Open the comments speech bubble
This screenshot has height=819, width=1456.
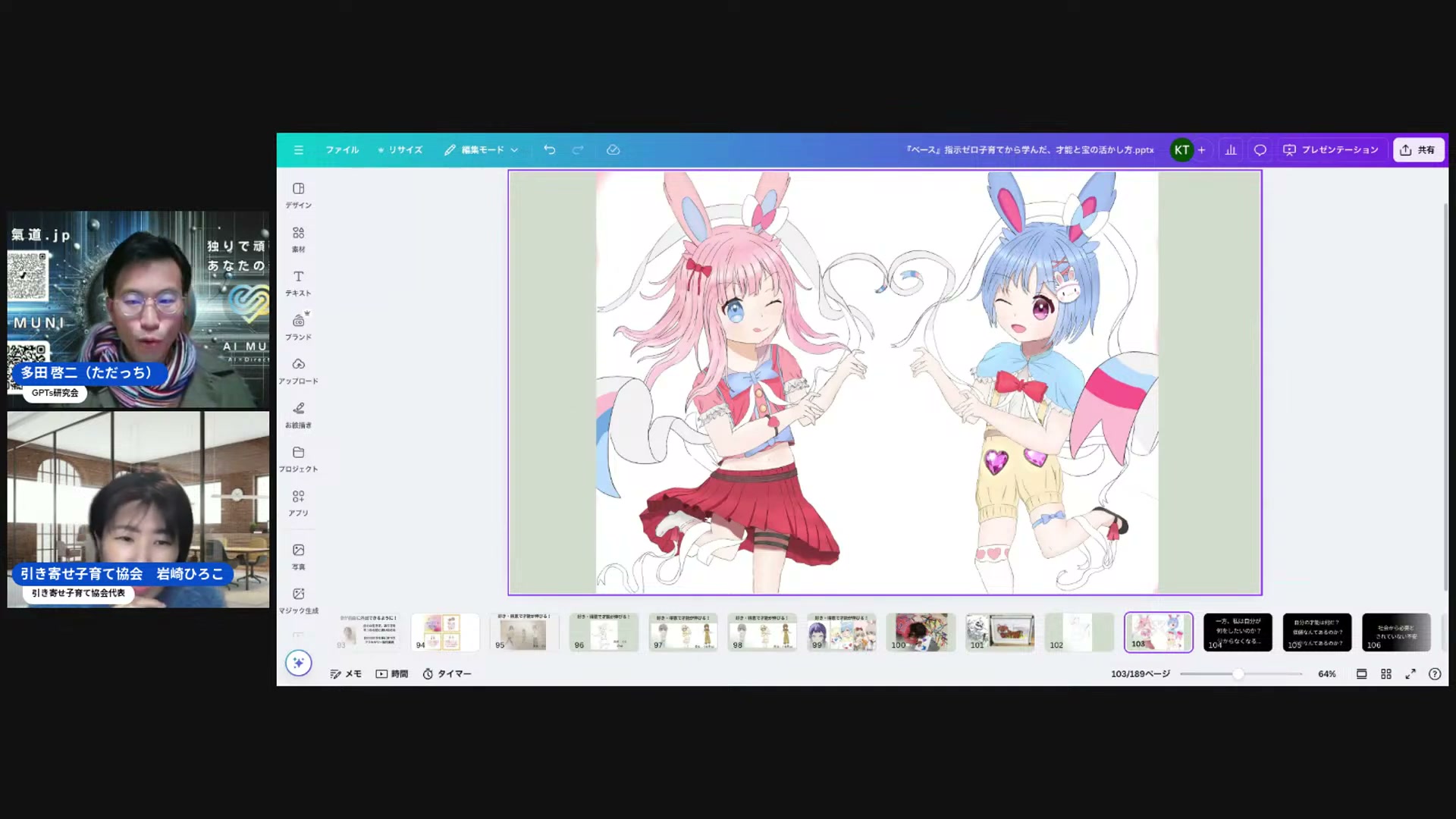tap(1260, 150)
